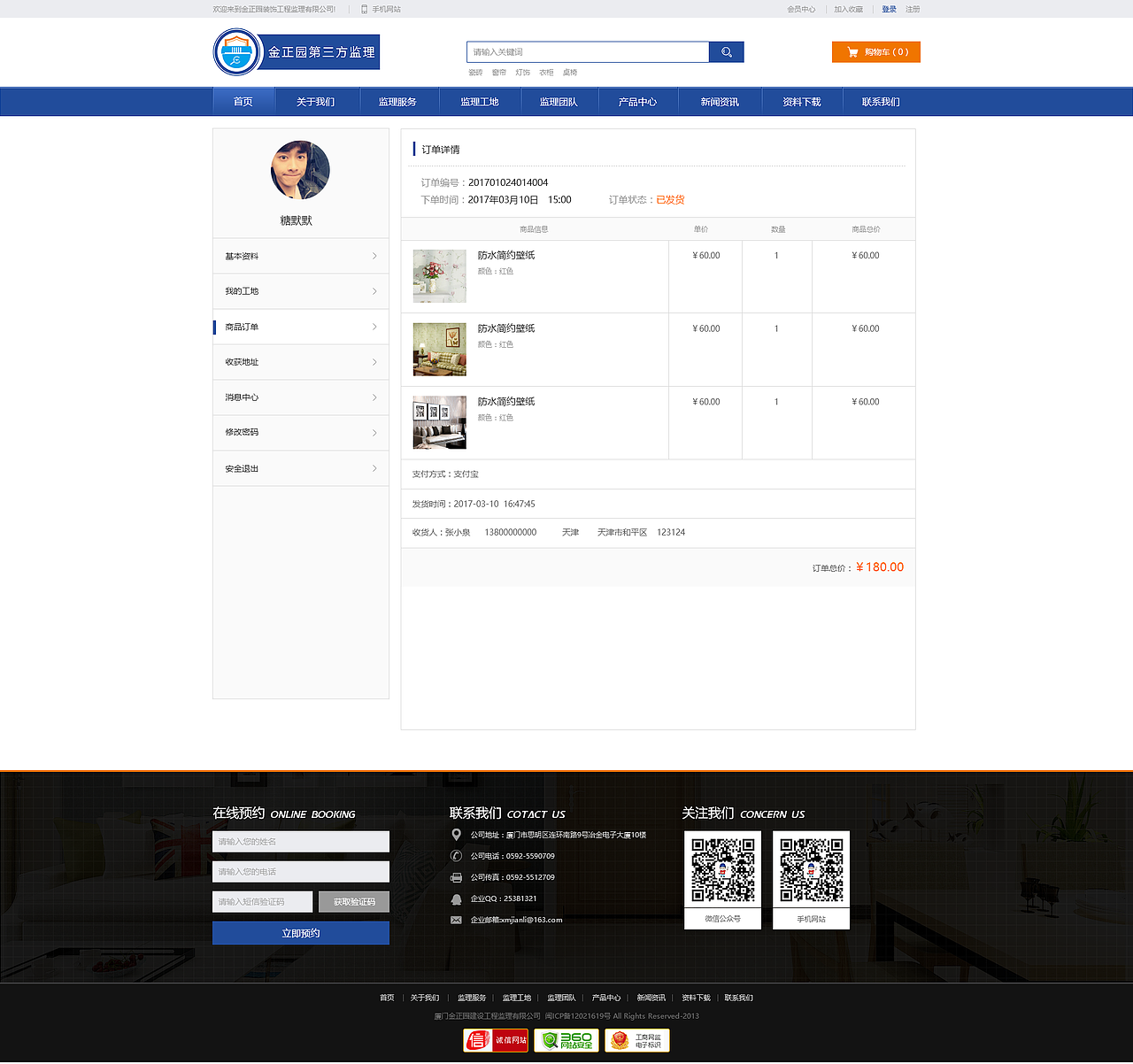Click the company phone icon
The height and width of the screenshot is (1064, 1133).
(x=456, y=856)
